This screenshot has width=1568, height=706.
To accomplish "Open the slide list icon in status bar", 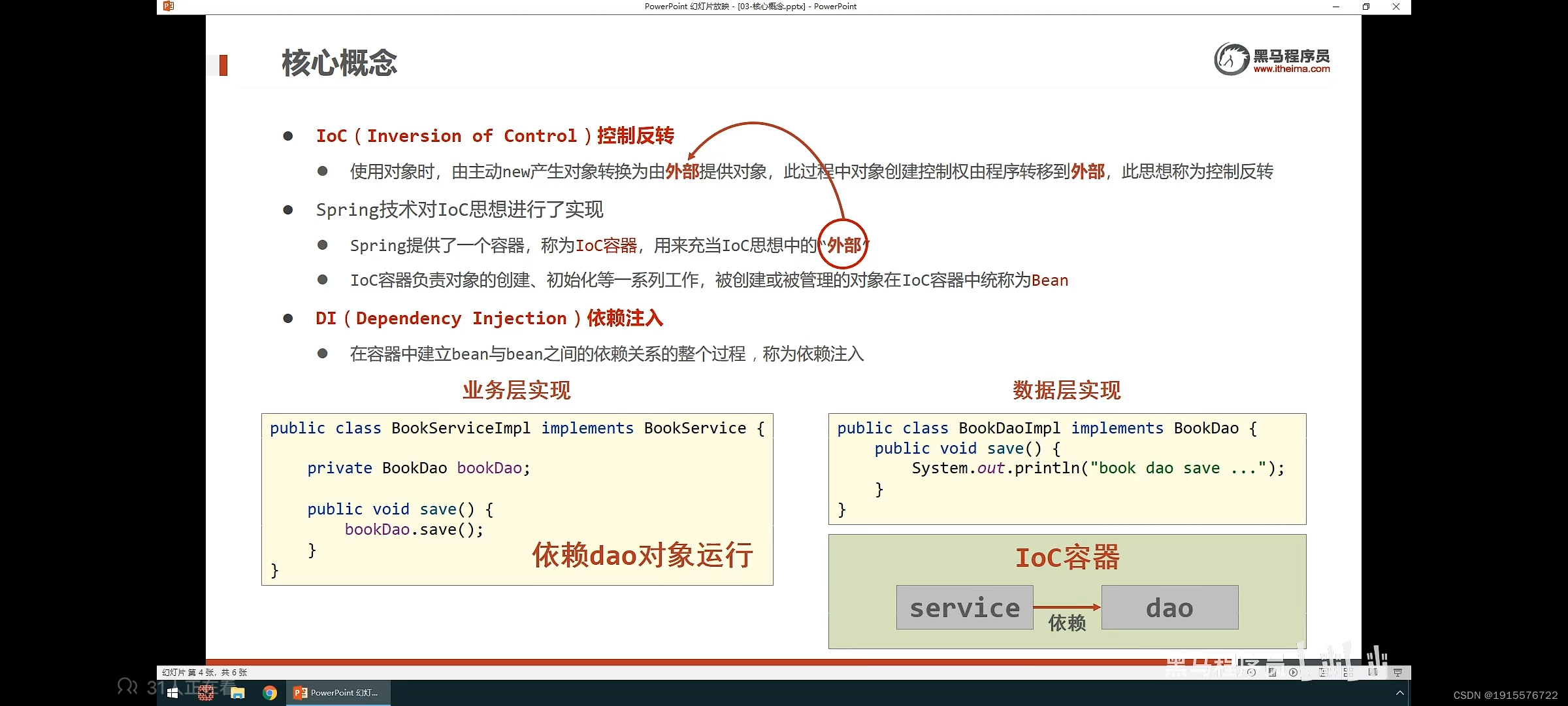I will point(1272,672).
